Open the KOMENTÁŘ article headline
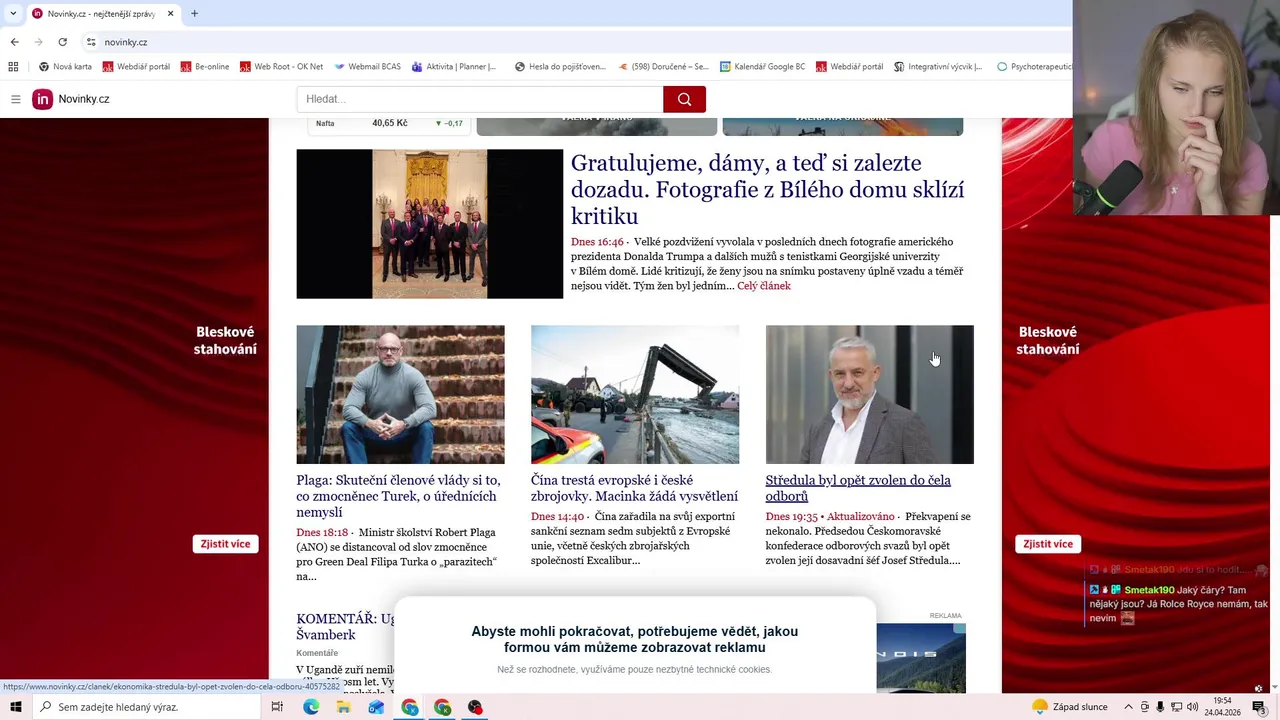The image size is (1280, 720). point(345,627)
